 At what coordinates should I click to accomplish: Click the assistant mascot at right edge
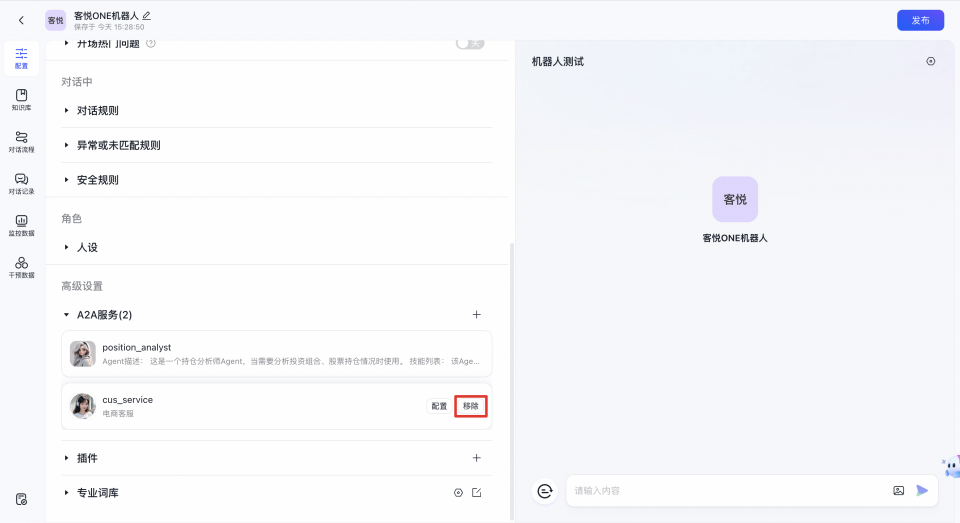[951, 467]
